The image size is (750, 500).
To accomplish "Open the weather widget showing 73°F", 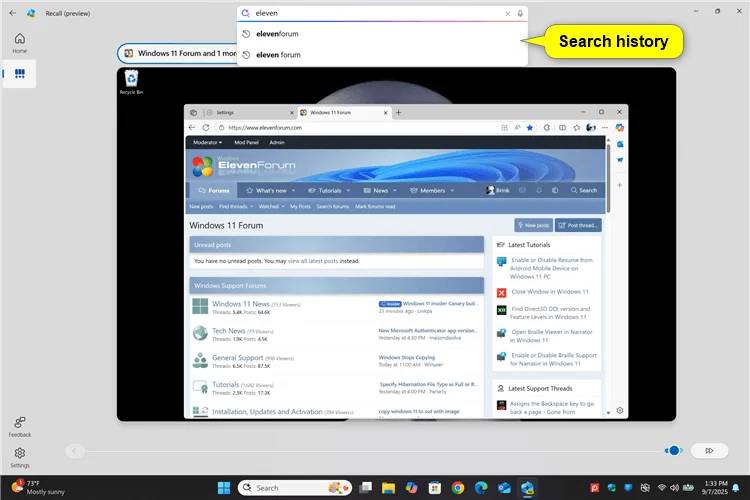I will [x=38, y=488].
